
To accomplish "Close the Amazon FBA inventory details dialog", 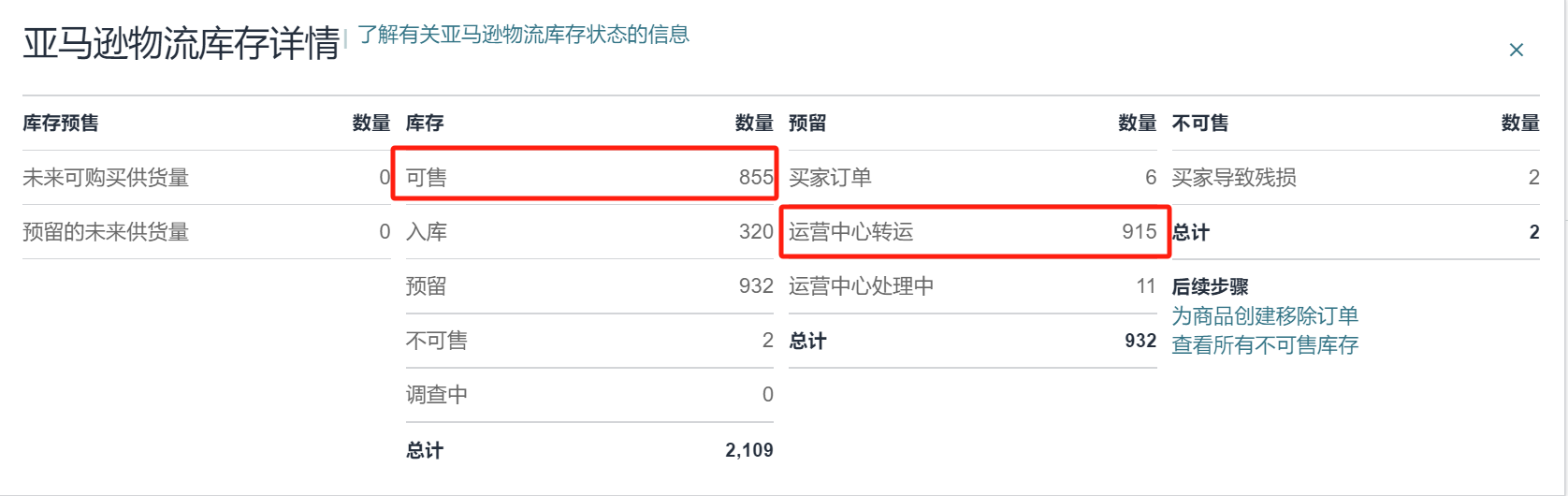I will click(x=1517, y=50).
